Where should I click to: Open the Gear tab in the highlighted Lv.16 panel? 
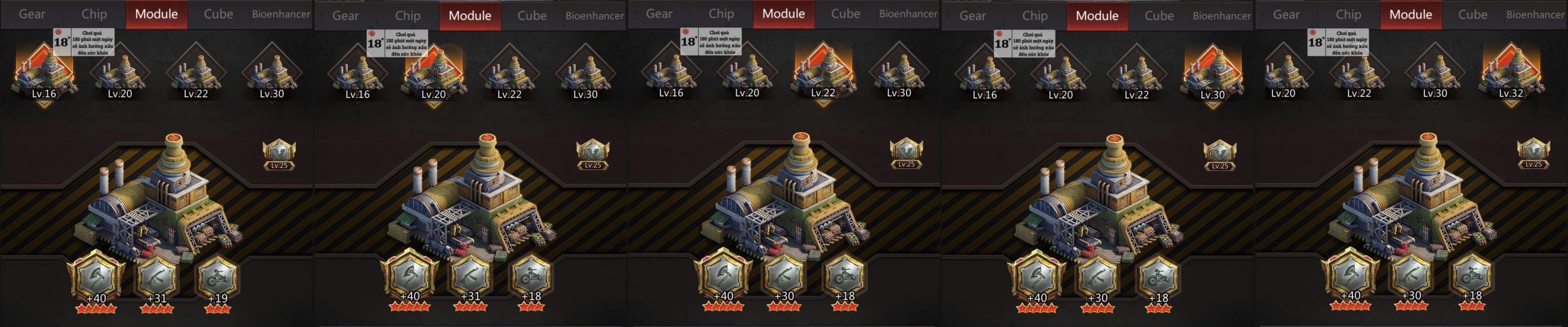(32, 14)
